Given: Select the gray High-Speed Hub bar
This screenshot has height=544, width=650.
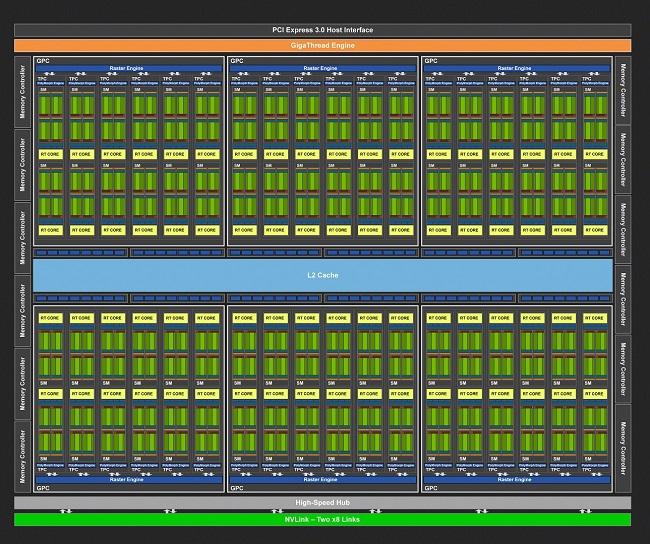Looking at the screenshot, I should 323,503.
